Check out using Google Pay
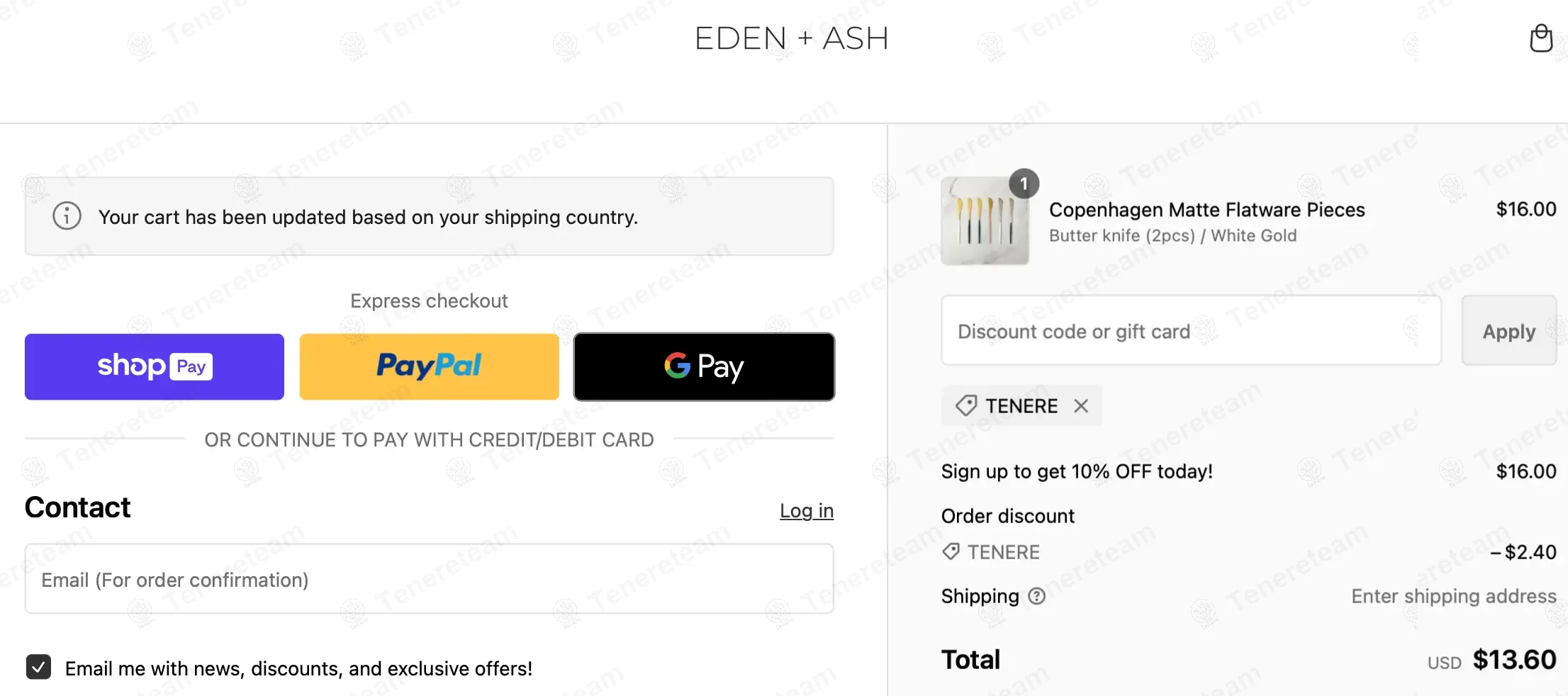This screenshot has height=696, width=1568. pyautogui.click(x=704, y=366)
